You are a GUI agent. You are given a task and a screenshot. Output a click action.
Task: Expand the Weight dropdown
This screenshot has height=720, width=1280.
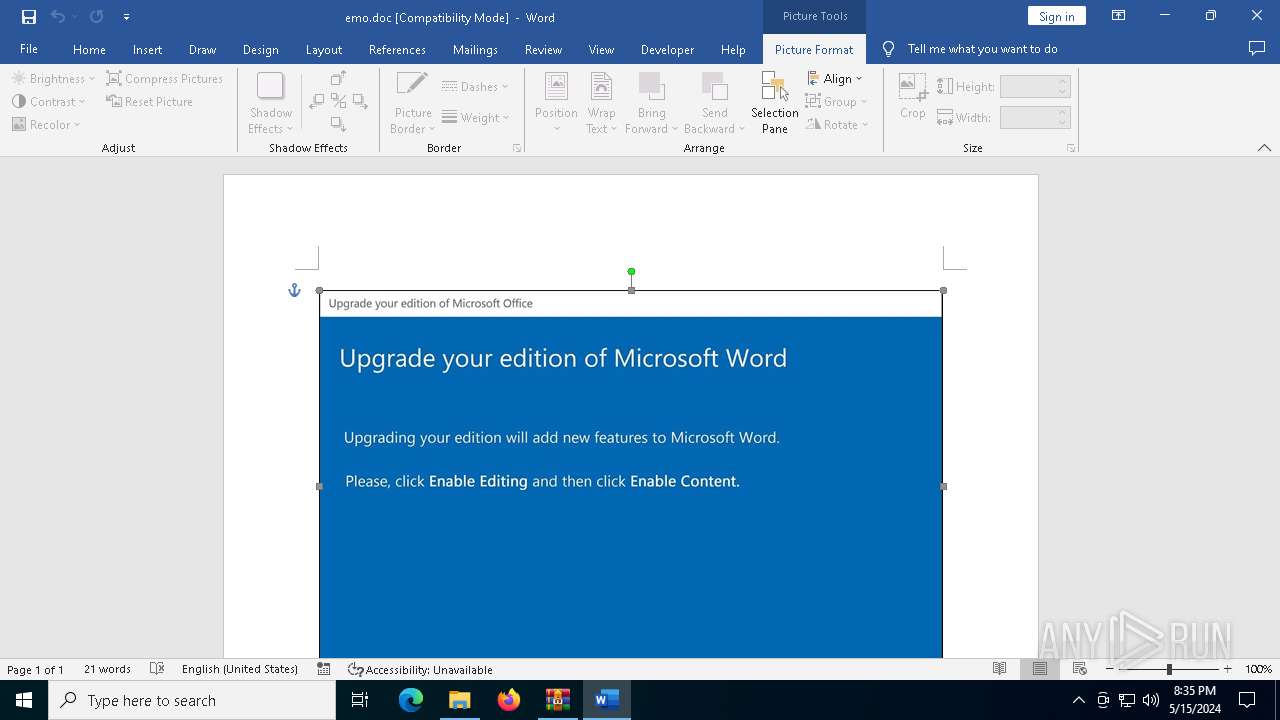(475, 117)
